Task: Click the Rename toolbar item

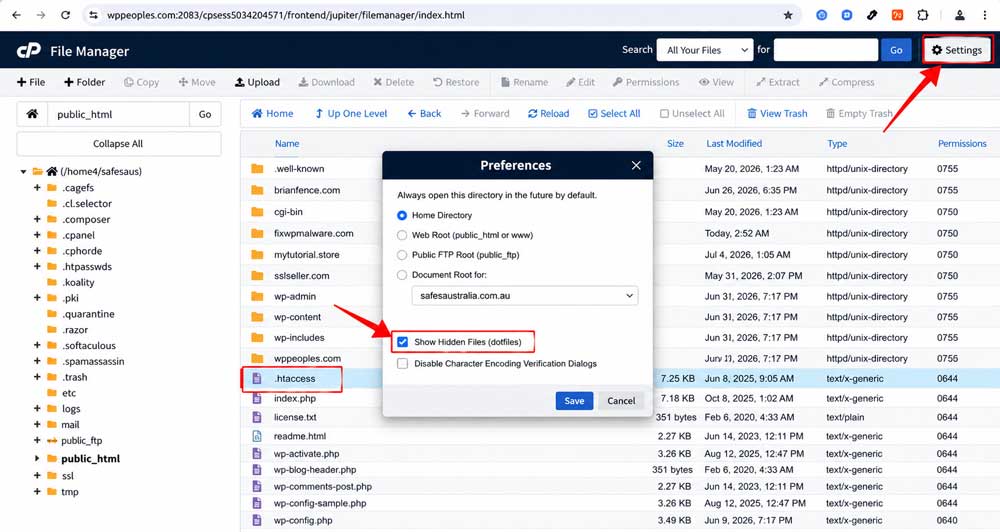Action: (x=524, y=82)
